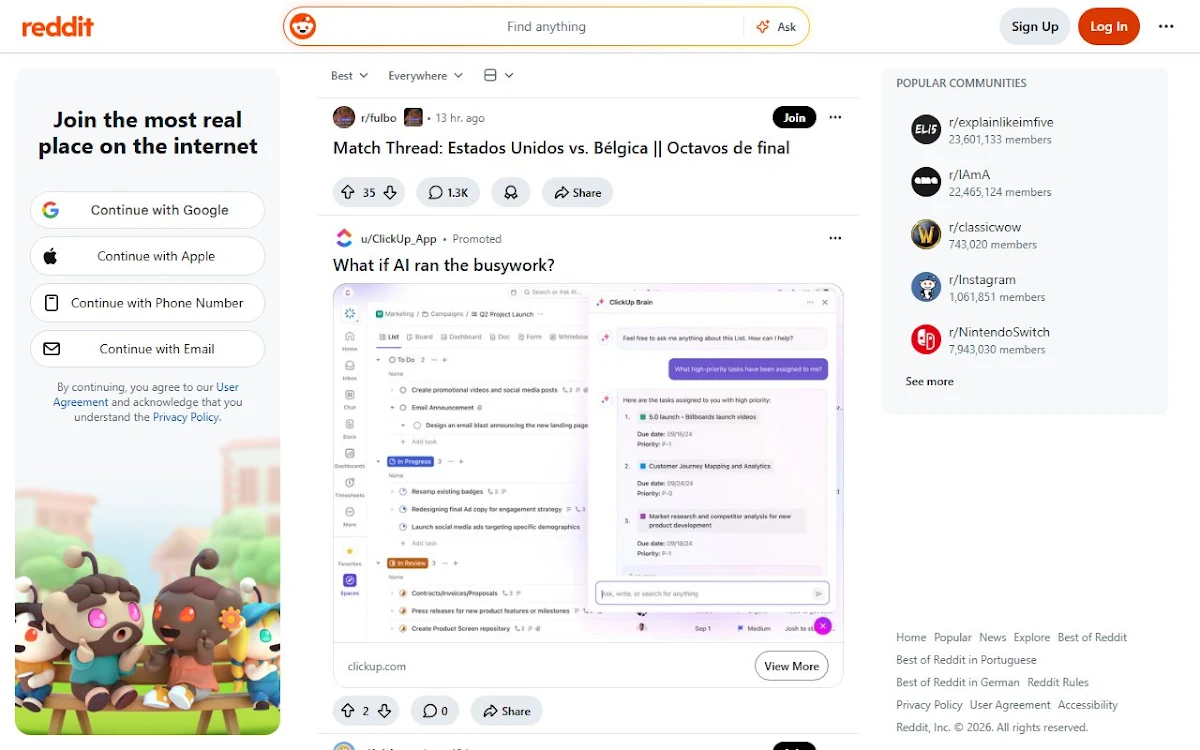
Task: Open the Best of Reddit footer link
Action: point(1092,637)
